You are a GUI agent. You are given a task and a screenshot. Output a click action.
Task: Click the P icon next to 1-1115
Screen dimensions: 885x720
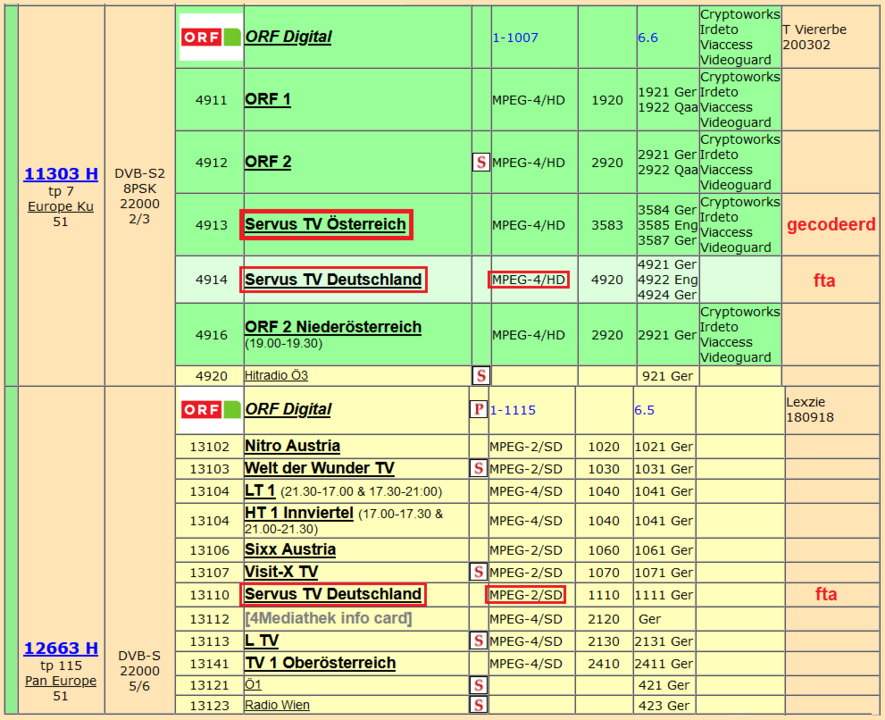point(478,409)
